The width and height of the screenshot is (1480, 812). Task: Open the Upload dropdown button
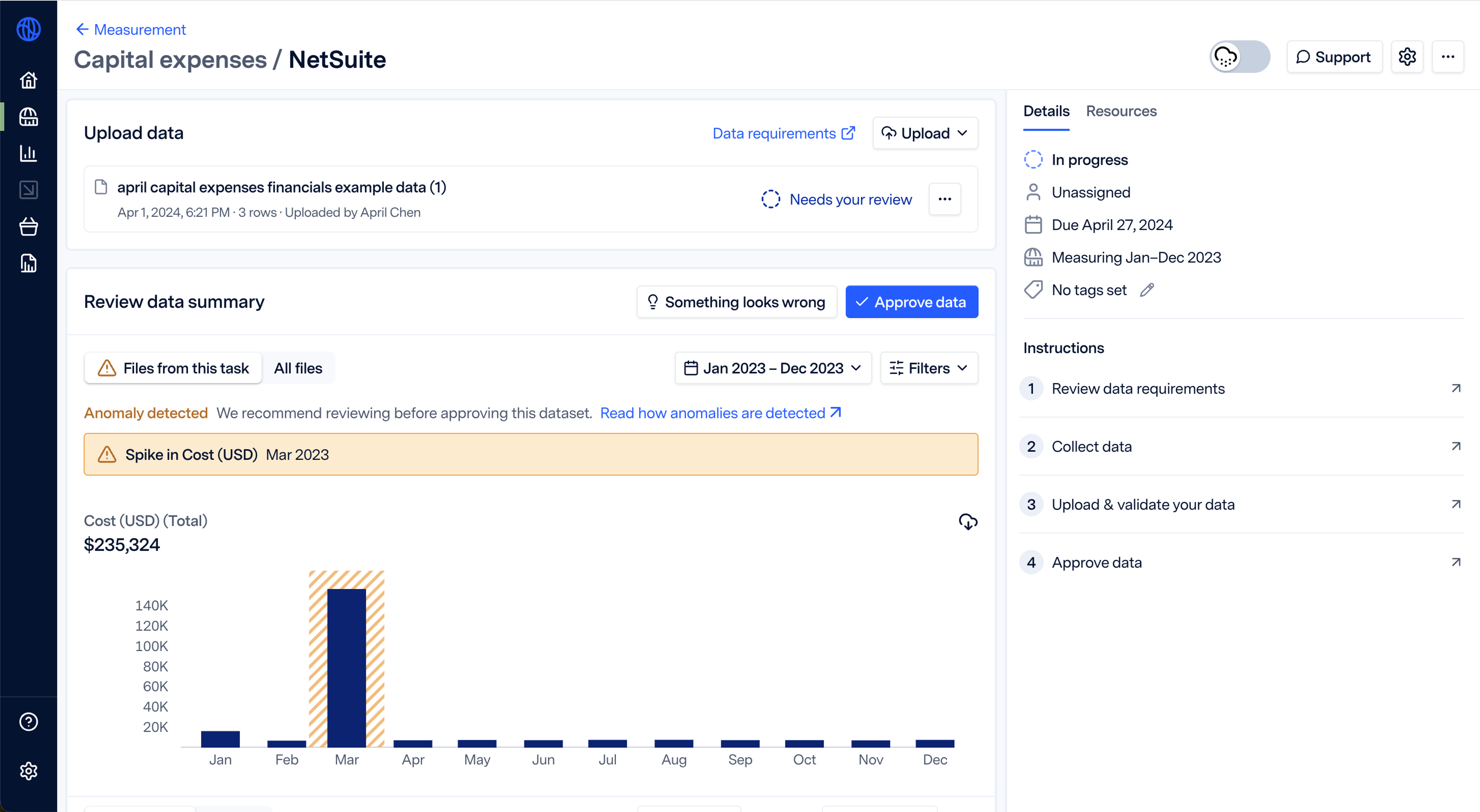(925, 133)
